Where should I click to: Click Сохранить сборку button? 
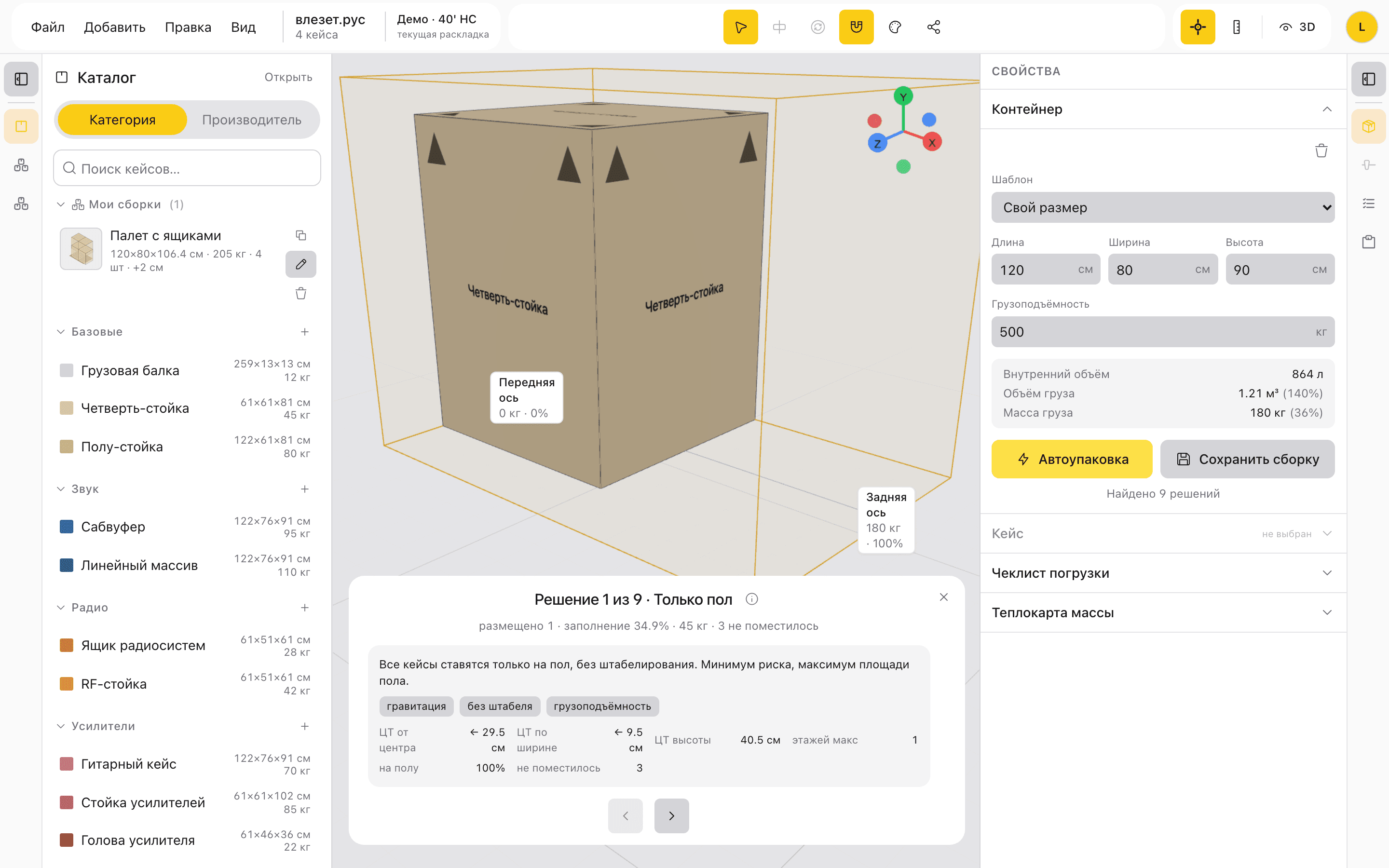point(1247,459)
